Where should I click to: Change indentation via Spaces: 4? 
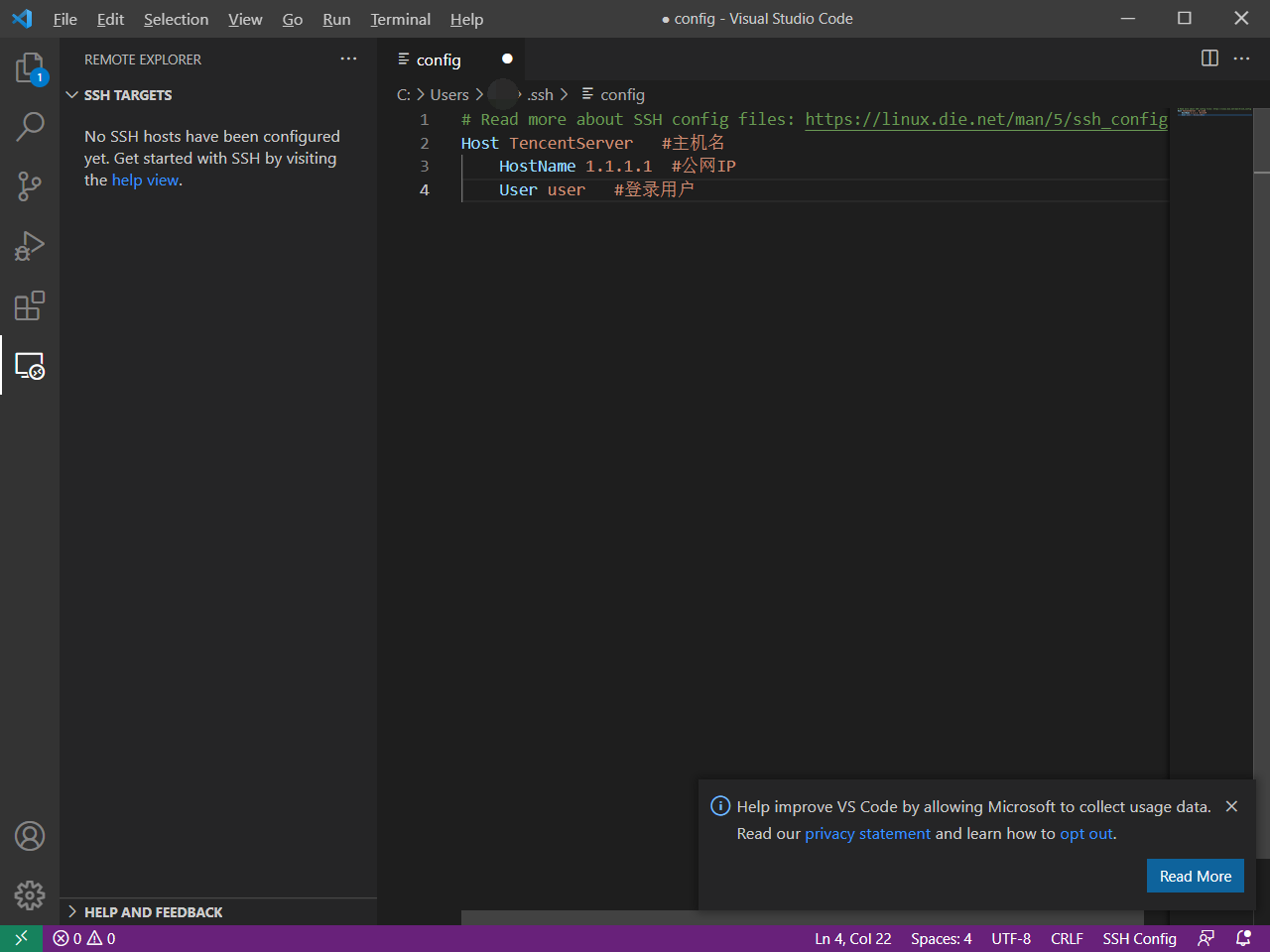[x=942, y=938]
